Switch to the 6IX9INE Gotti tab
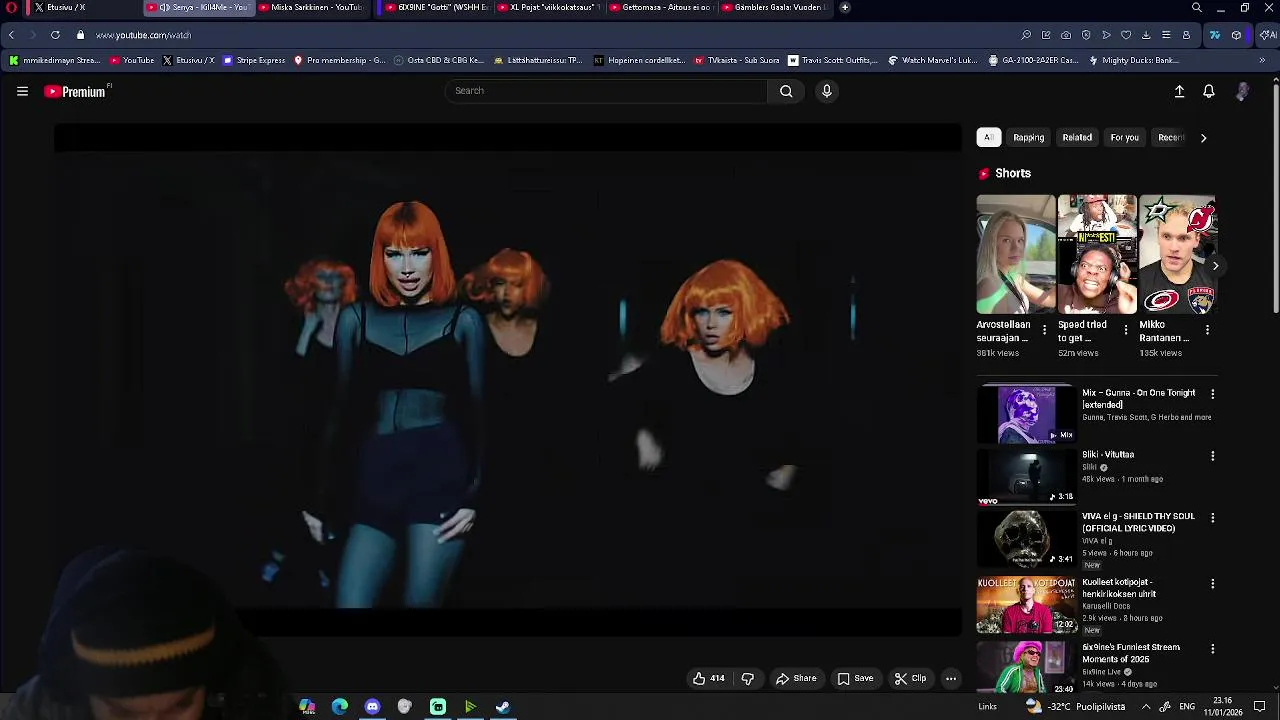Image resolution: width=1280 pixels, height=720 pixels. 437,7
